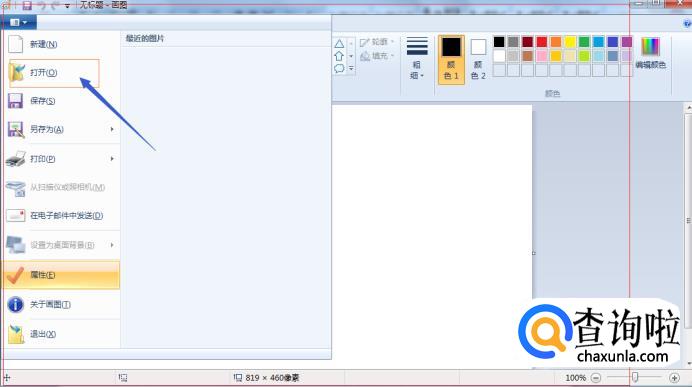The width and height of the screenshot is (692, 387).
Task: Click Set as desktop background menu entry
Action: coord(61,245)
